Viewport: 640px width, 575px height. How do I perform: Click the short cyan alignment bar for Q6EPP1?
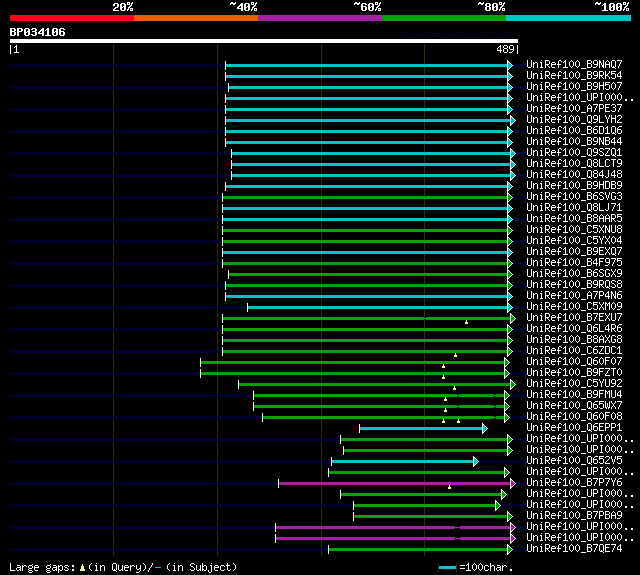[421, 428]
